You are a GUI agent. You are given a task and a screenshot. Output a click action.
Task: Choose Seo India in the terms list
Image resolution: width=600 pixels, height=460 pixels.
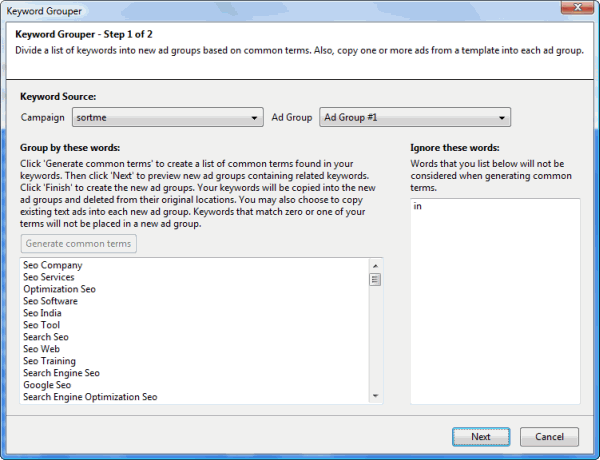point(42,313)
